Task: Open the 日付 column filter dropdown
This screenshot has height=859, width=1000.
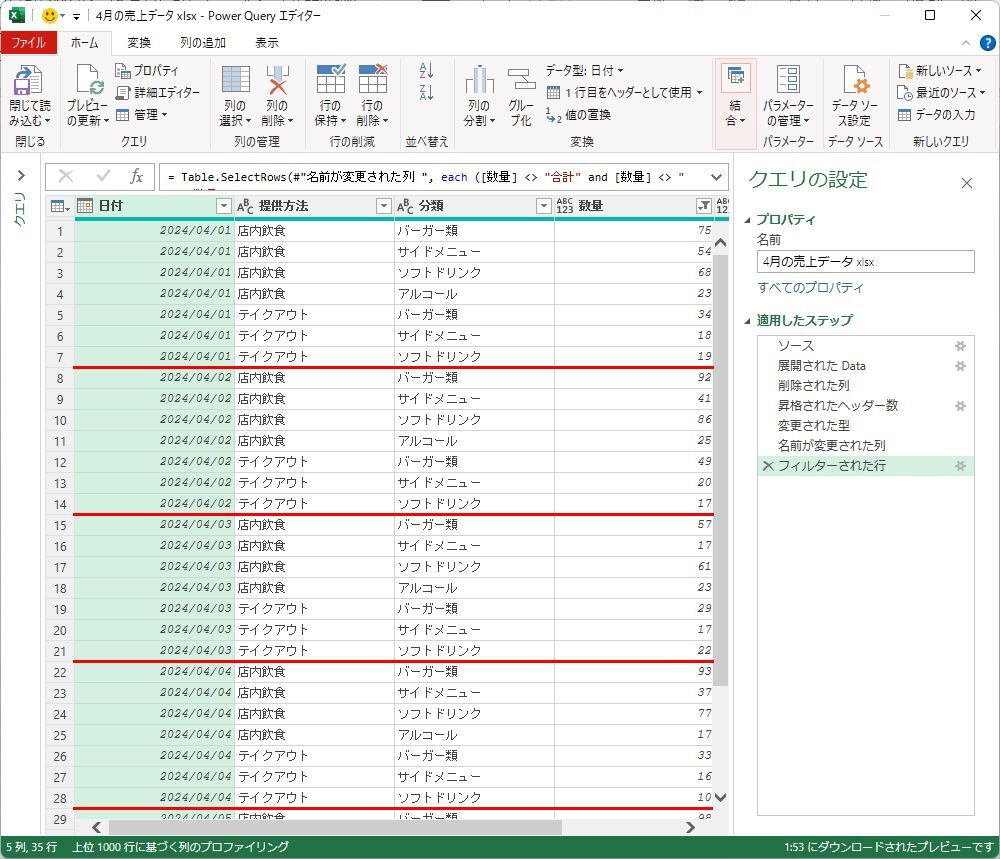Action: pos(224,206)
